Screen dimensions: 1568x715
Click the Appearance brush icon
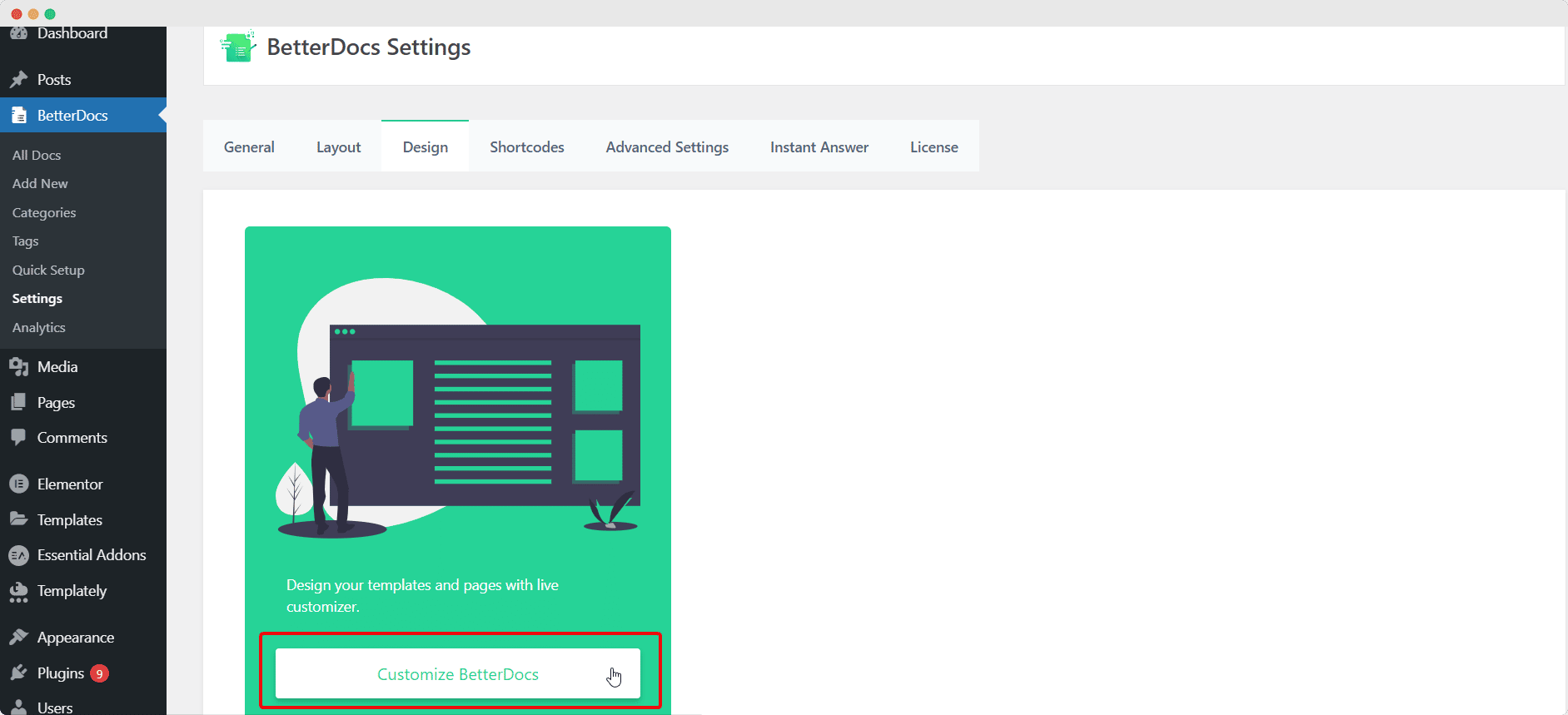pos(18,638)
